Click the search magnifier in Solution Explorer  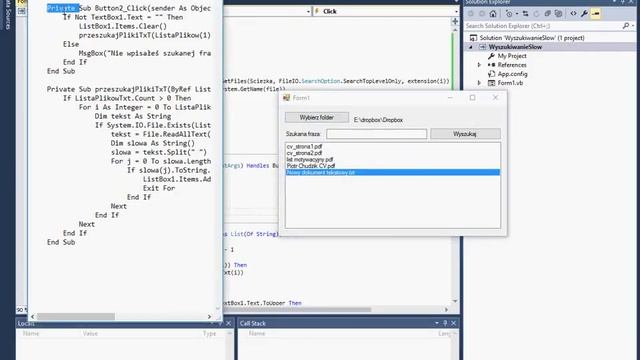pyautogui.click(x=625, y=26)
